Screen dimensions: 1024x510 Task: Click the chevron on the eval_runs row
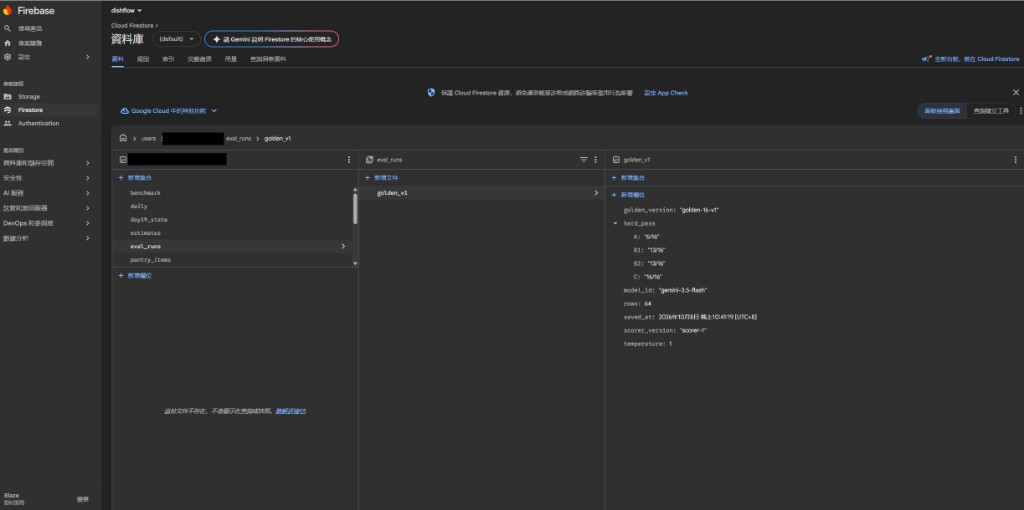pyautogui.click(x=344, y=246)
